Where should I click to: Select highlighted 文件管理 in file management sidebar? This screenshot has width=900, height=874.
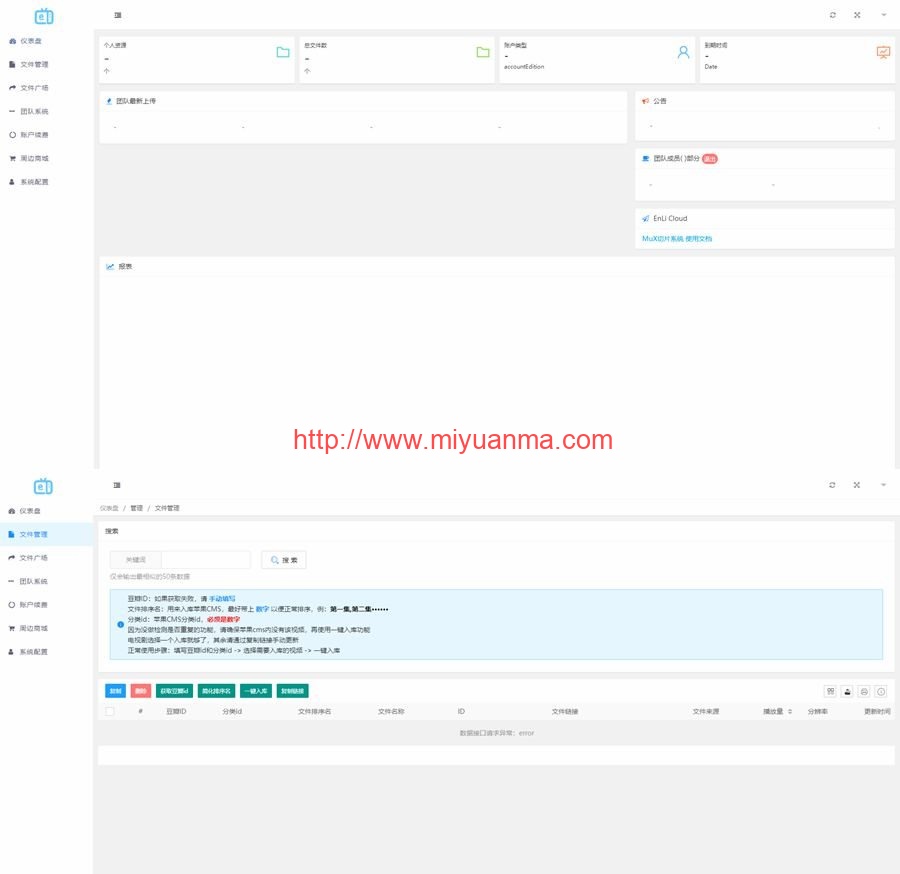(46, 534)
